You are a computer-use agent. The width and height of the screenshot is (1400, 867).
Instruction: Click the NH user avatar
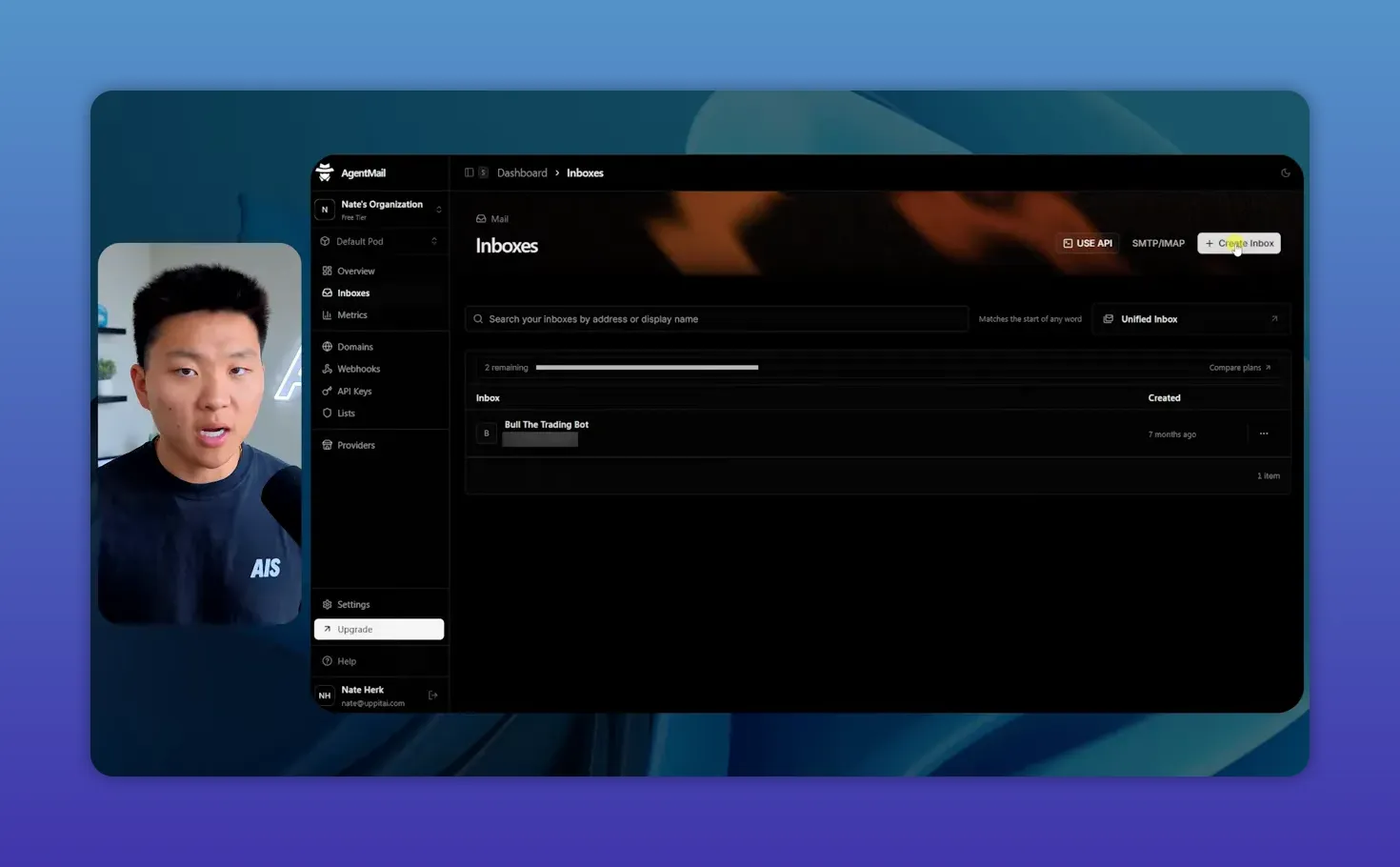pos(325,696)
